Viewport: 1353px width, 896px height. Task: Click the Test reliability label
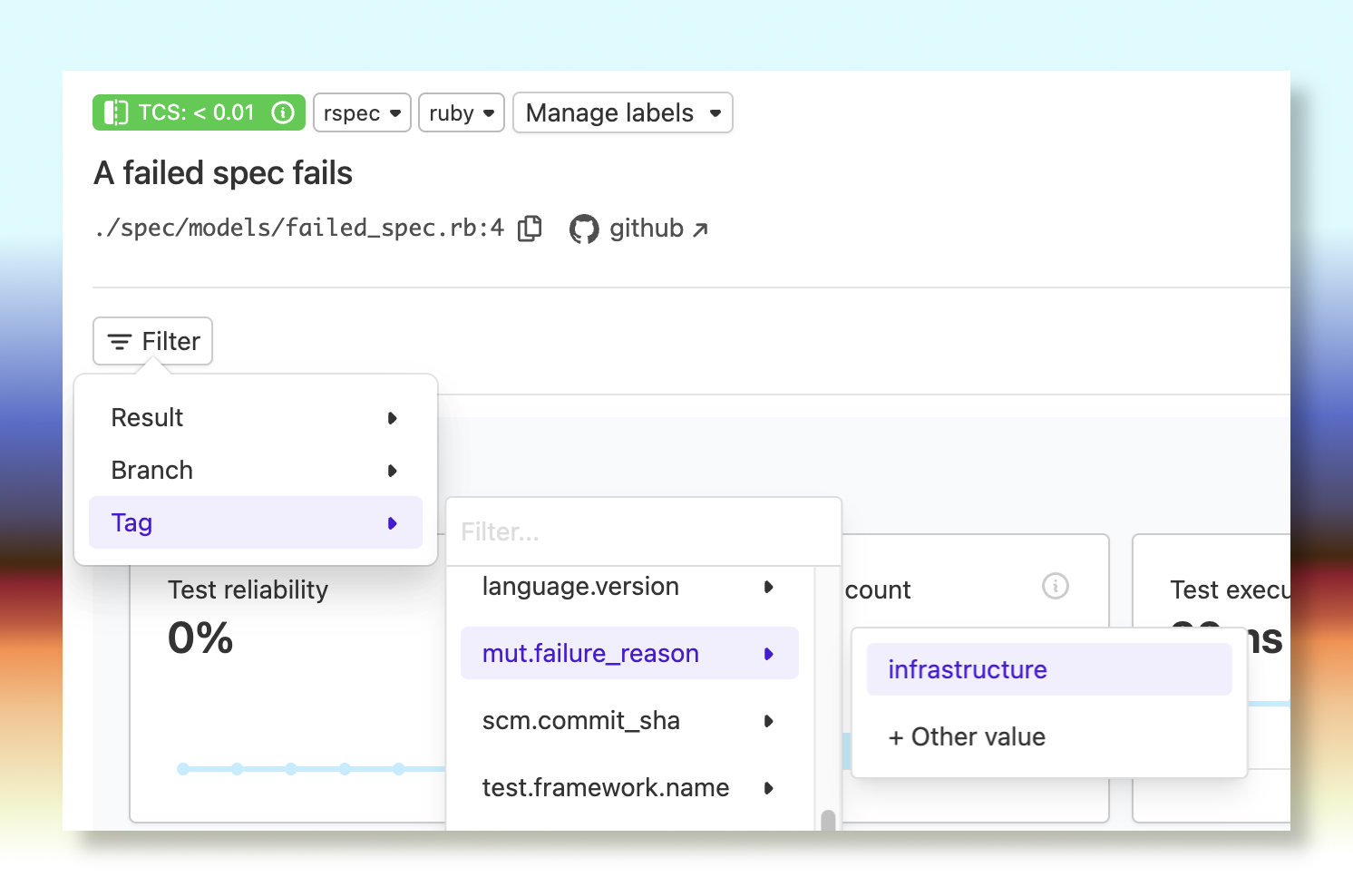click(x=248, y=589)
